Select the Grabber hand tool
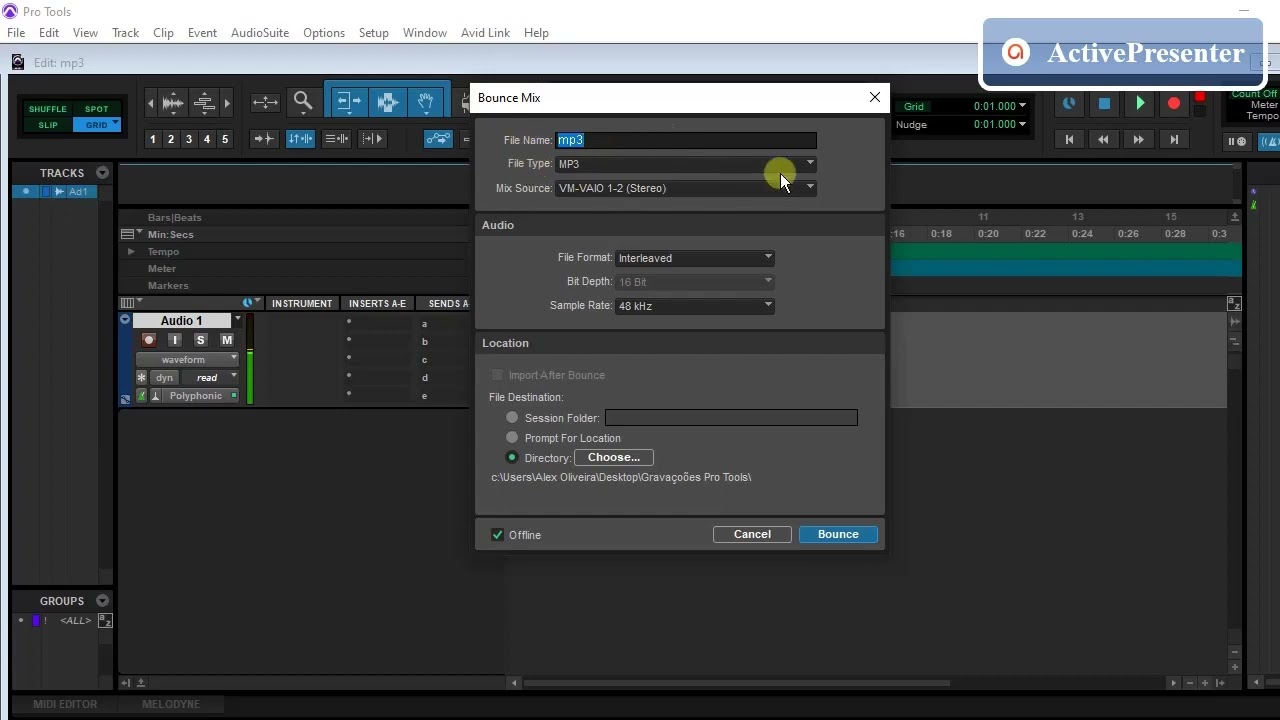This screenshot has width=1280, height=720. coord(425,101)
